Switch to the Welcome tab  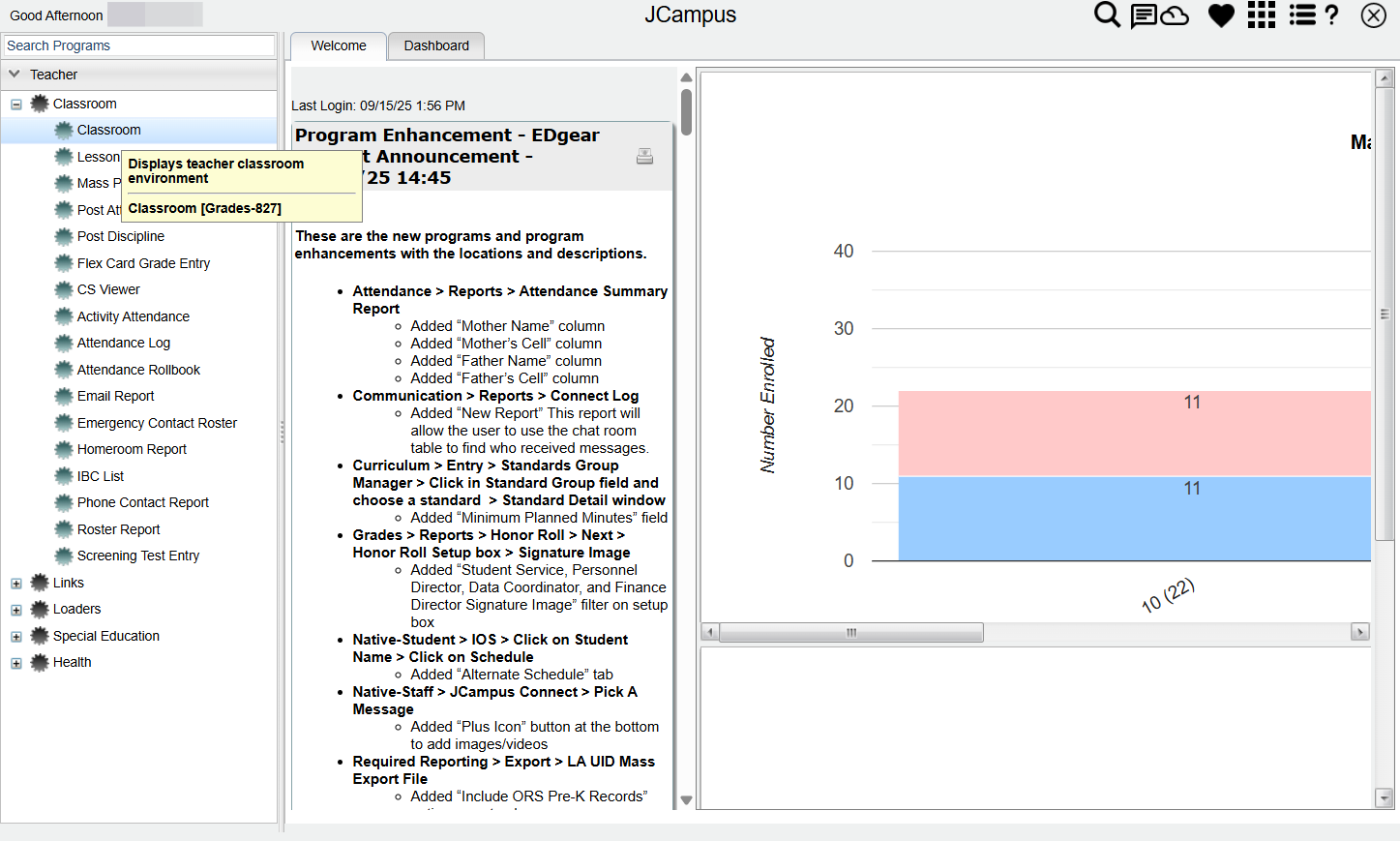[x=339, y=45]
